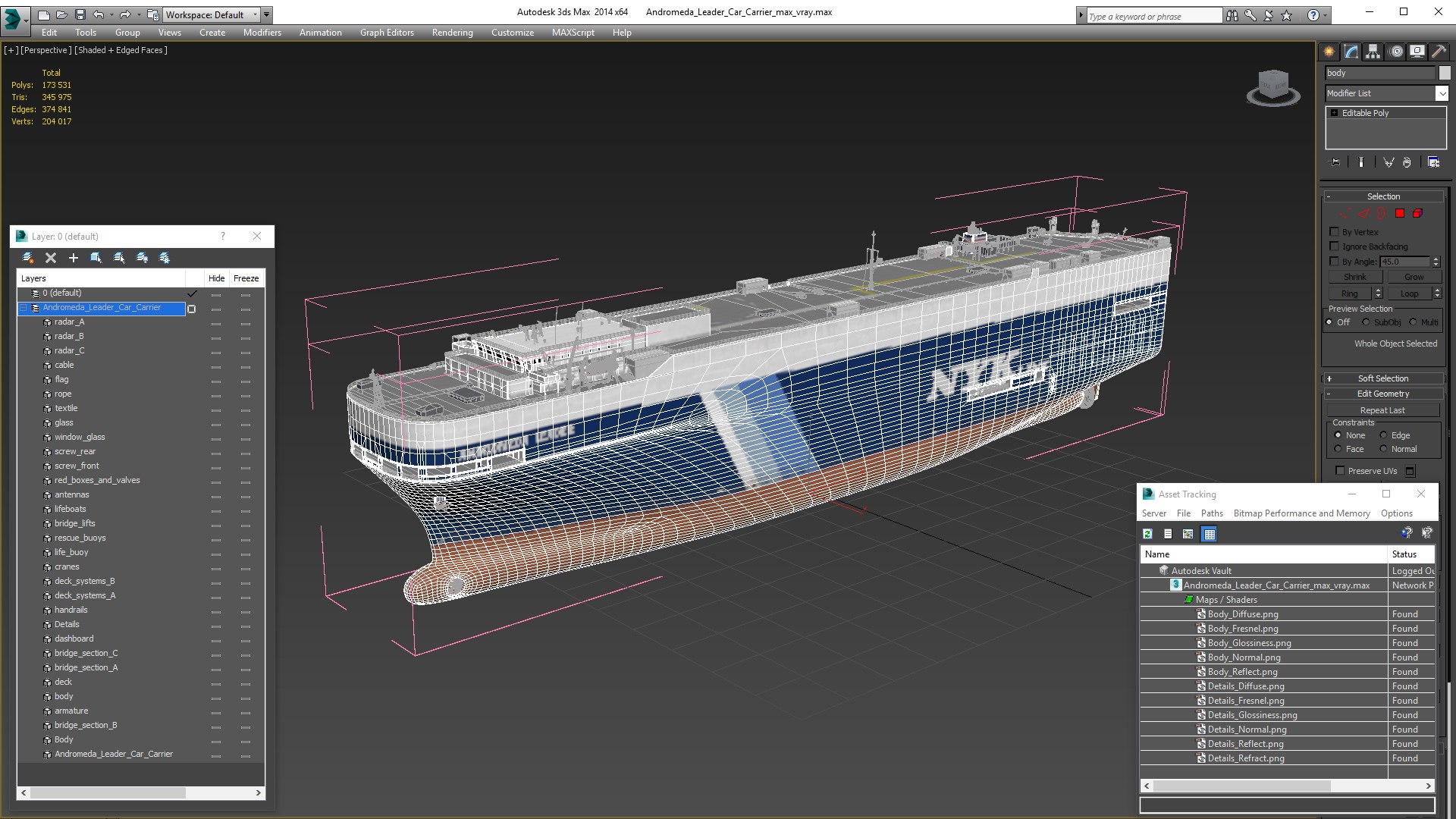Open the Rendering menu
Image resolution: width=1456 pixels, height=819 pixels.
[x=452, y=33]
